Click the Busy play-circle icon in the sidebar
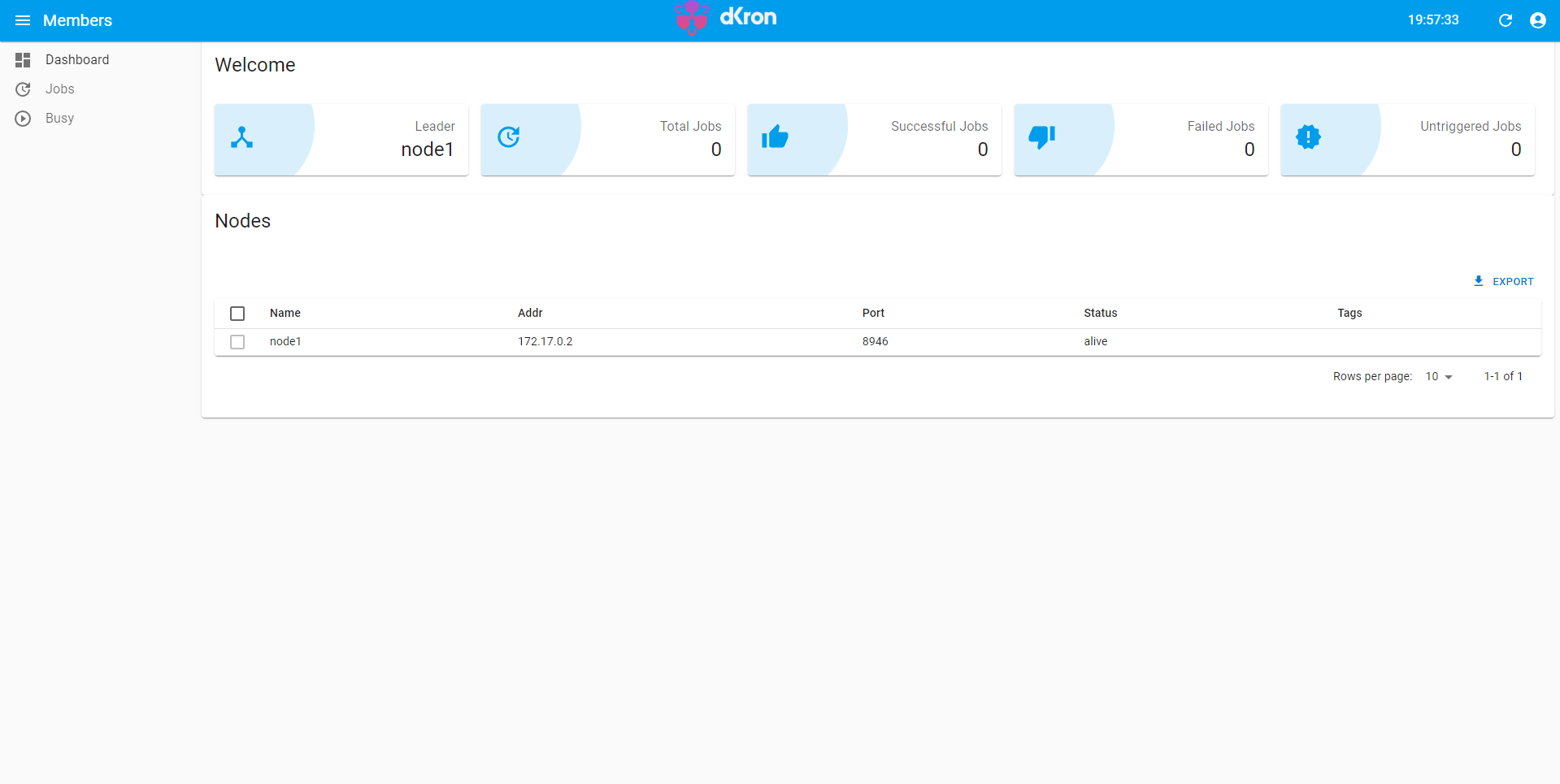The height and width of the screenshot is (784, 1560). [23, 119]
